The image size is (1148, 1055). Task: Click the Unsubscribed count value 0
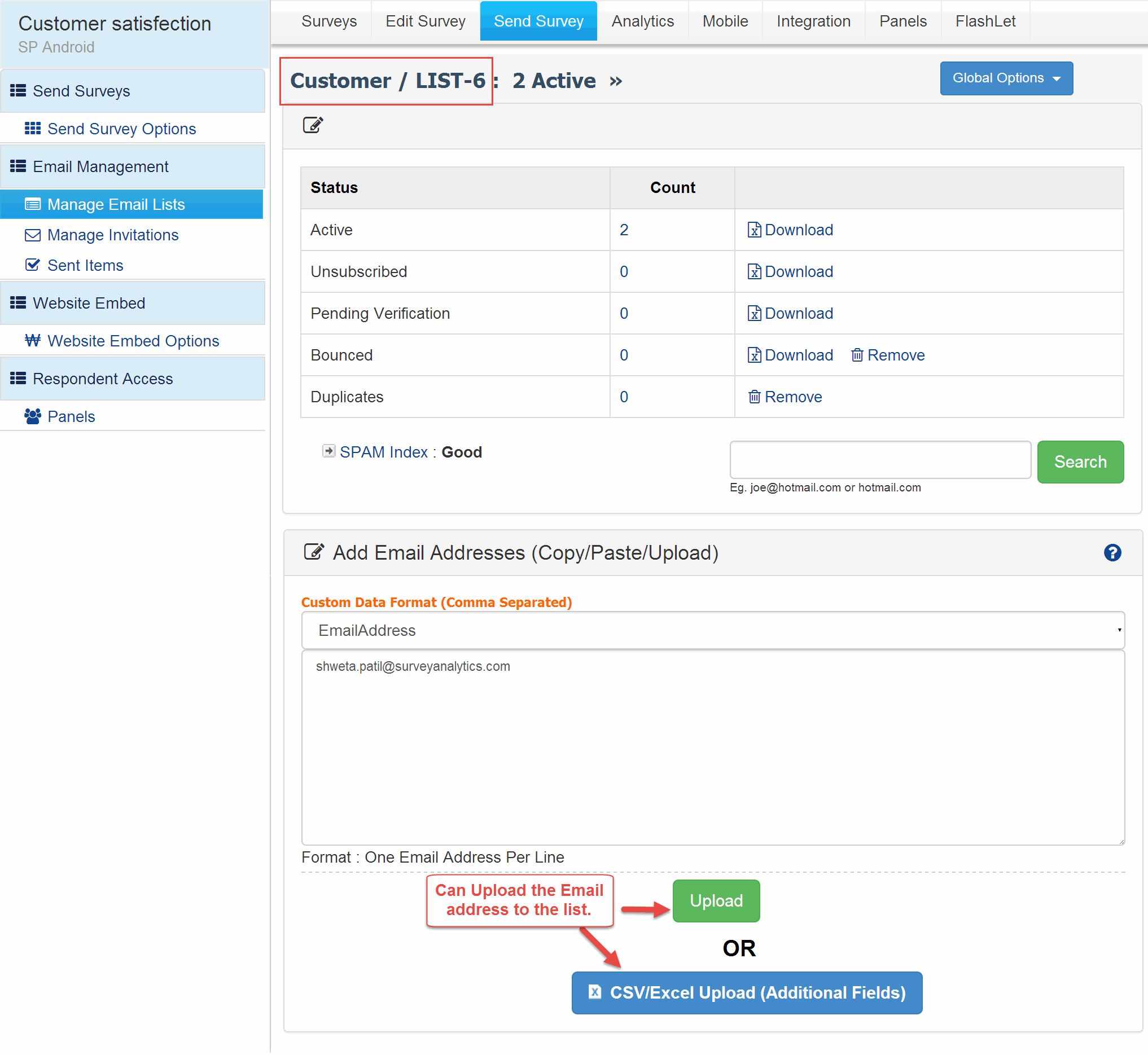624,271
